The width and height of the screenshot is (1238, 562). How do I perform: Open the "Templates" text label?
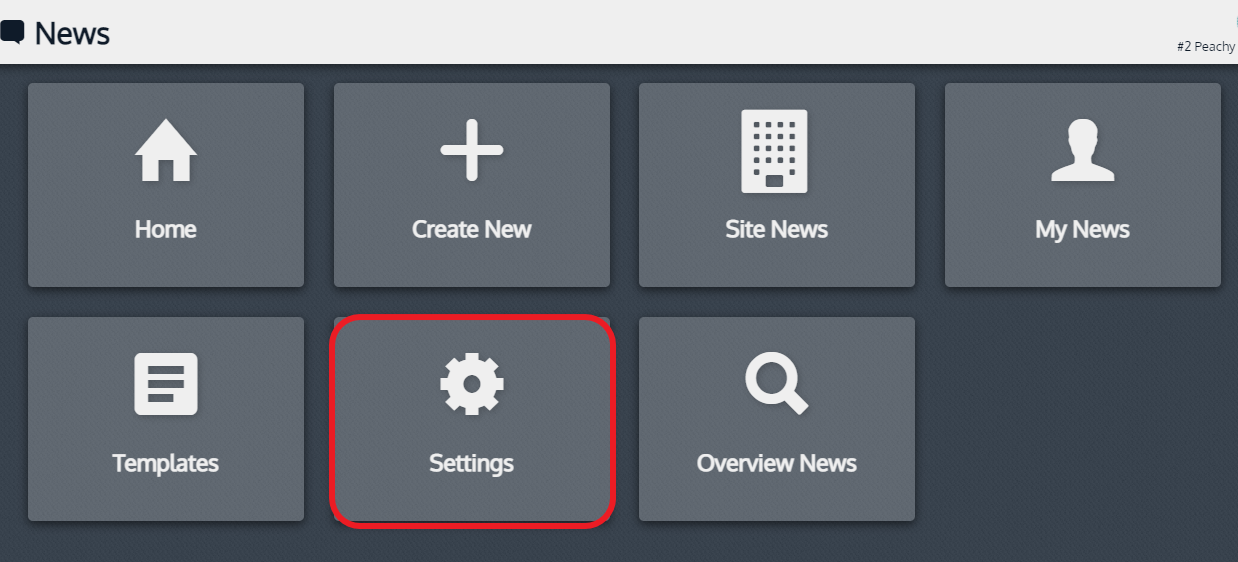tap(166, 463)
